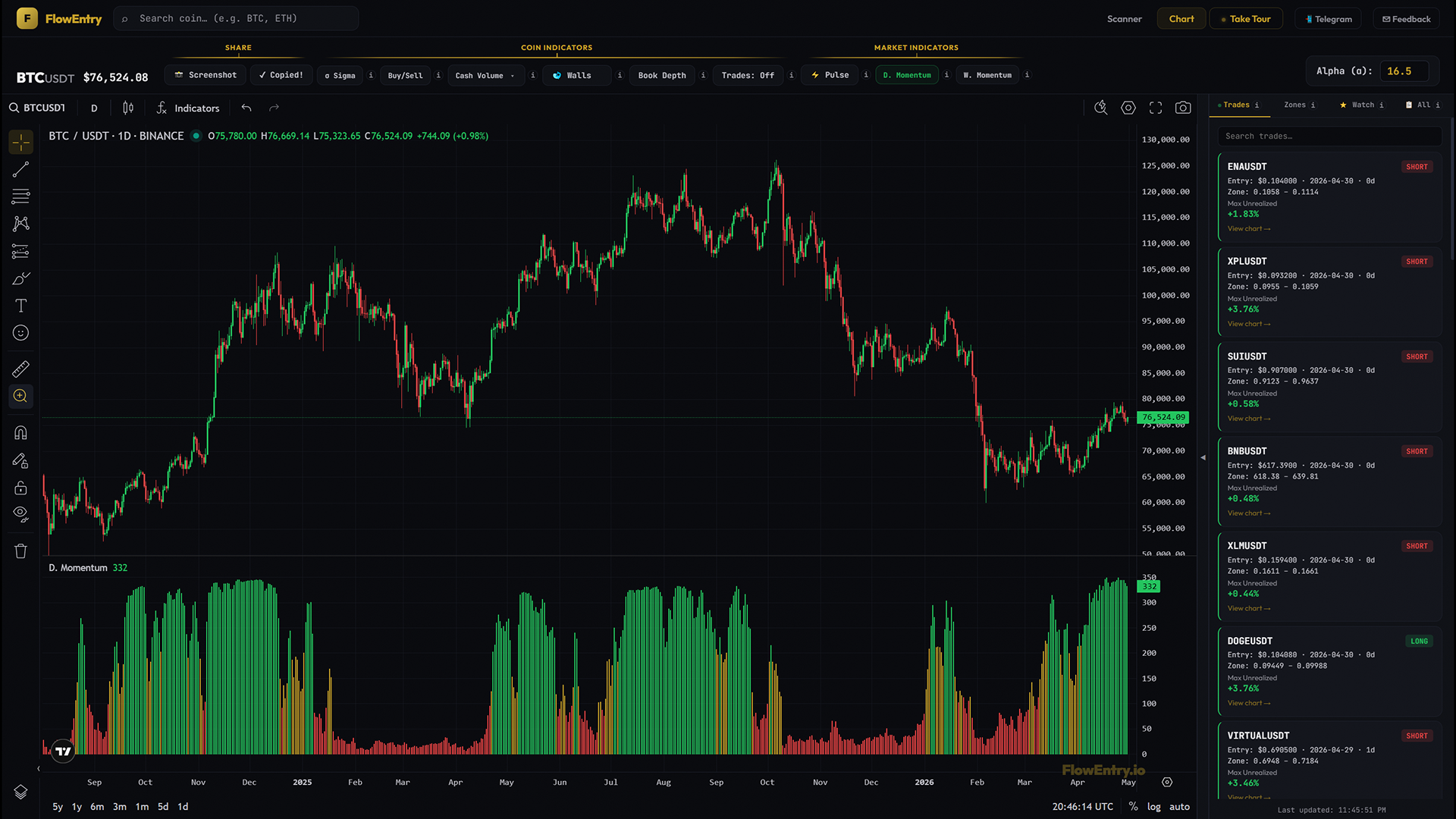This screenshot has width=1456, height=819.
Task: Open the forecasting and measurement tools
Action: click(x=20, y=251)
